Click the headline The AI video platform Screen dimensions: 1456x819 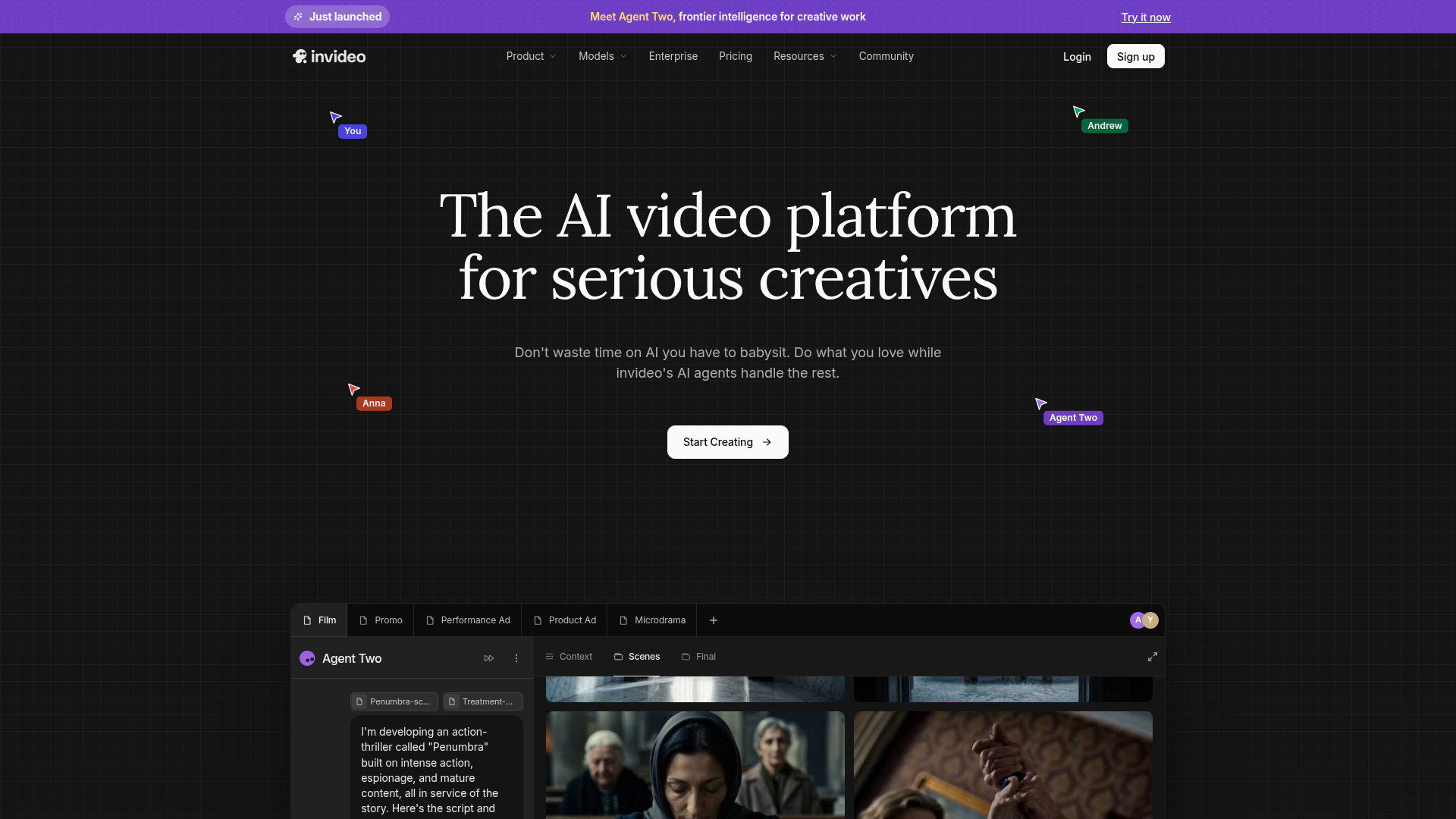[x=728, y=216]
